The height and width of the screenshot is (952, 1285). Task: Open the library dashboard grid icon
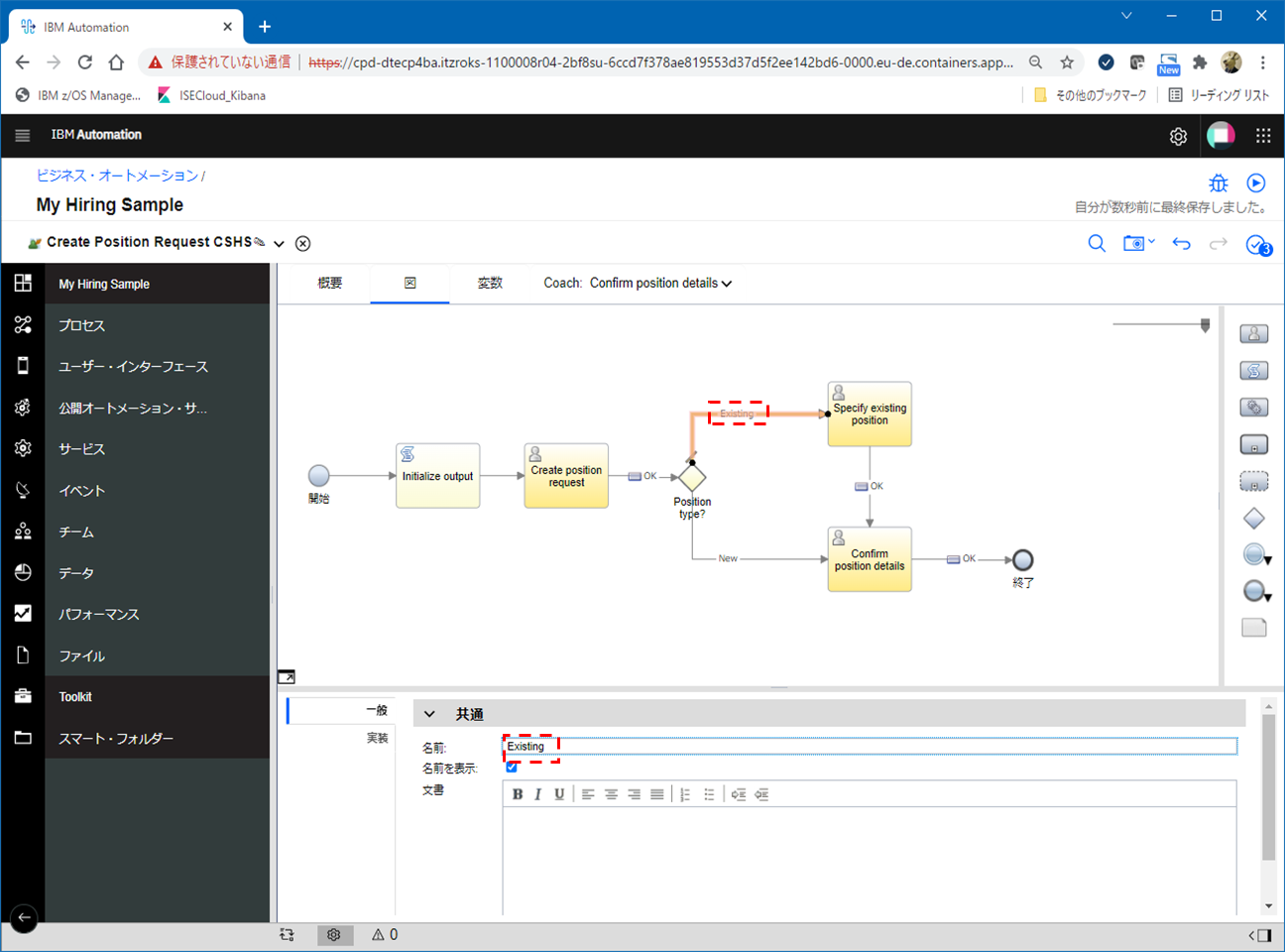click(23, 283)
